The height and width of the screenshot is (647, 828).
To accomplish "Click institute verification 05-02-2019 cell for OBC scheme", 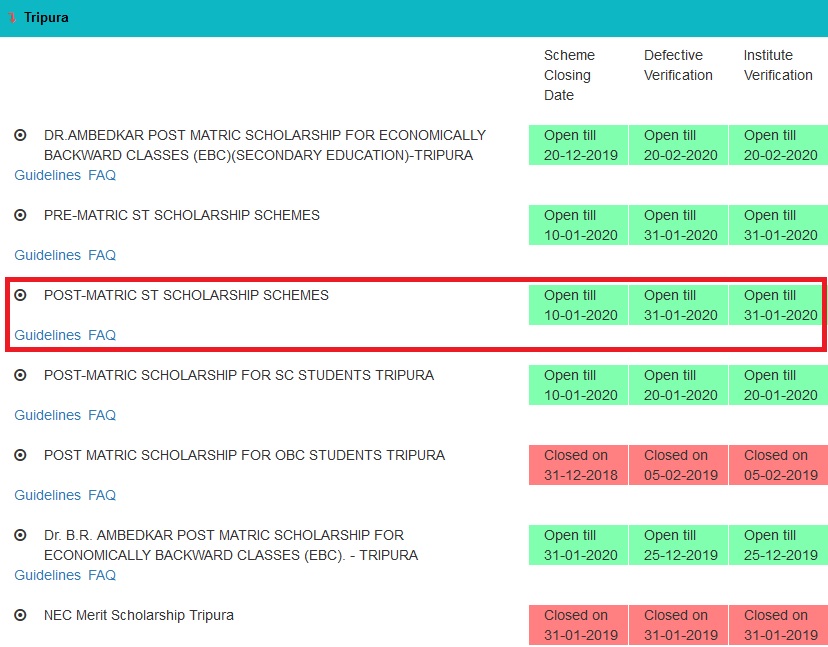I will (778, 465).
